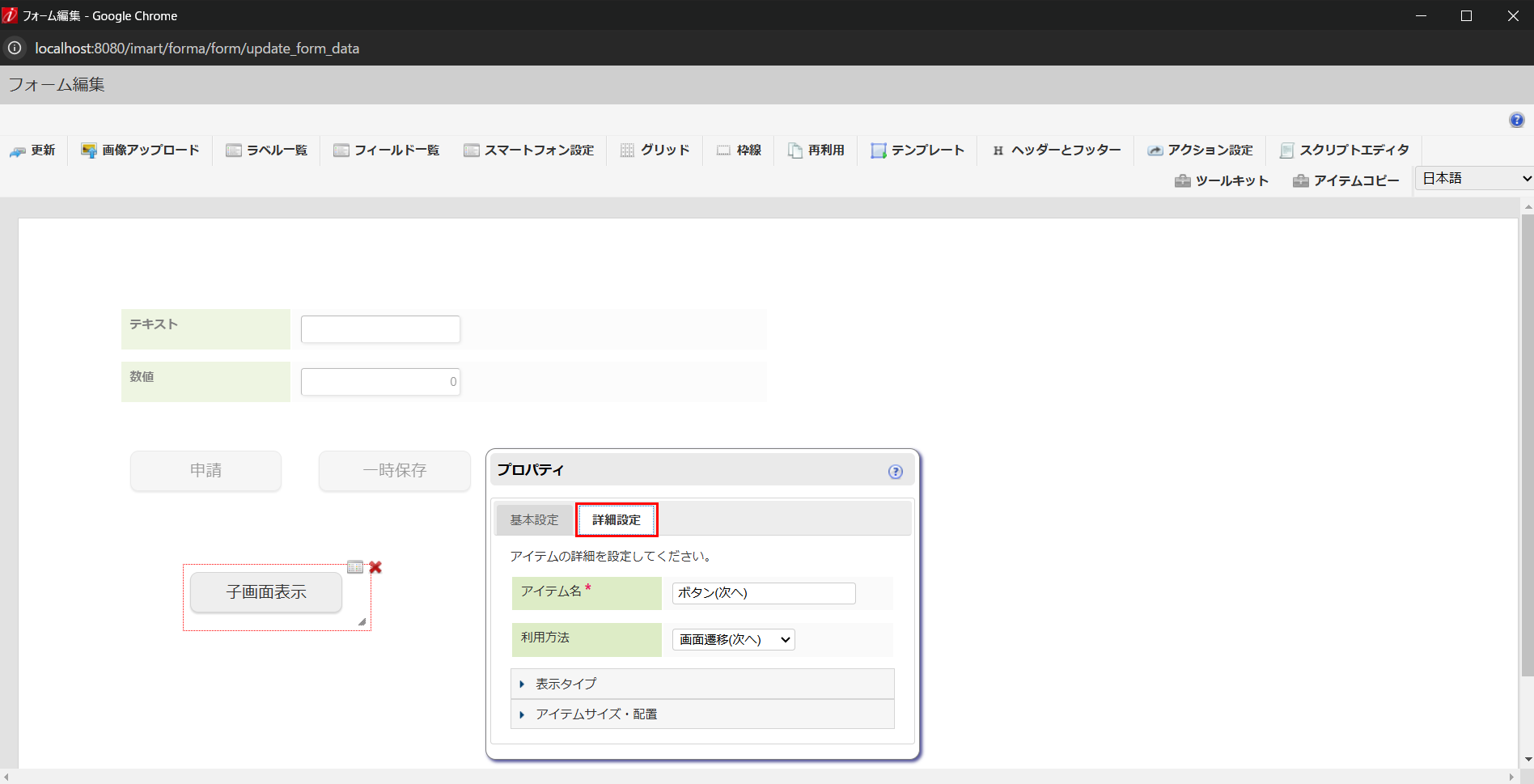Open ヘッダーとフッター header and footer settings
The width and height of the screenshot is (1534, 784).
point(1055,150)
